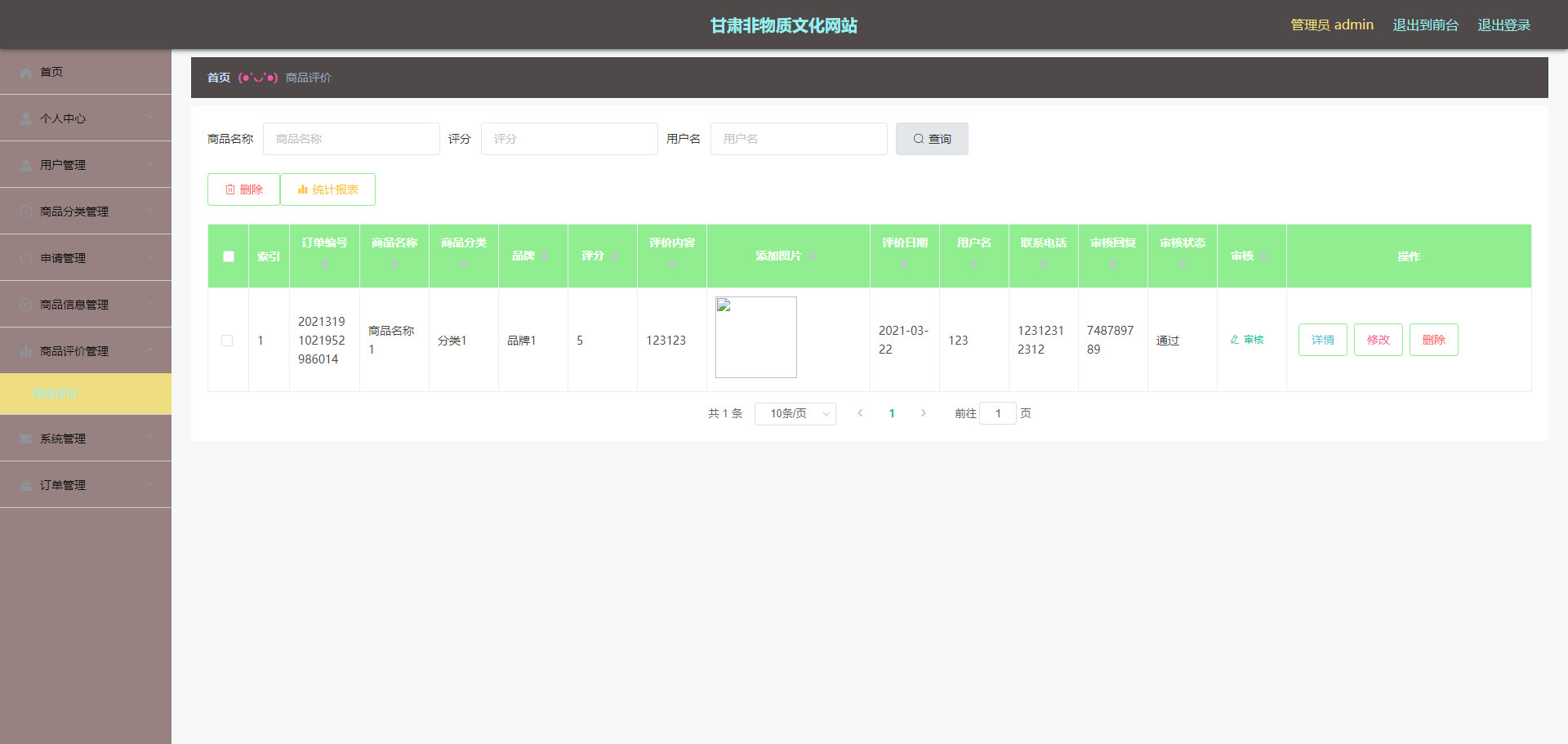Click the bar chart icon beside 商品评价管理
Screen dimensions: 1568x744
pos(26,352)
